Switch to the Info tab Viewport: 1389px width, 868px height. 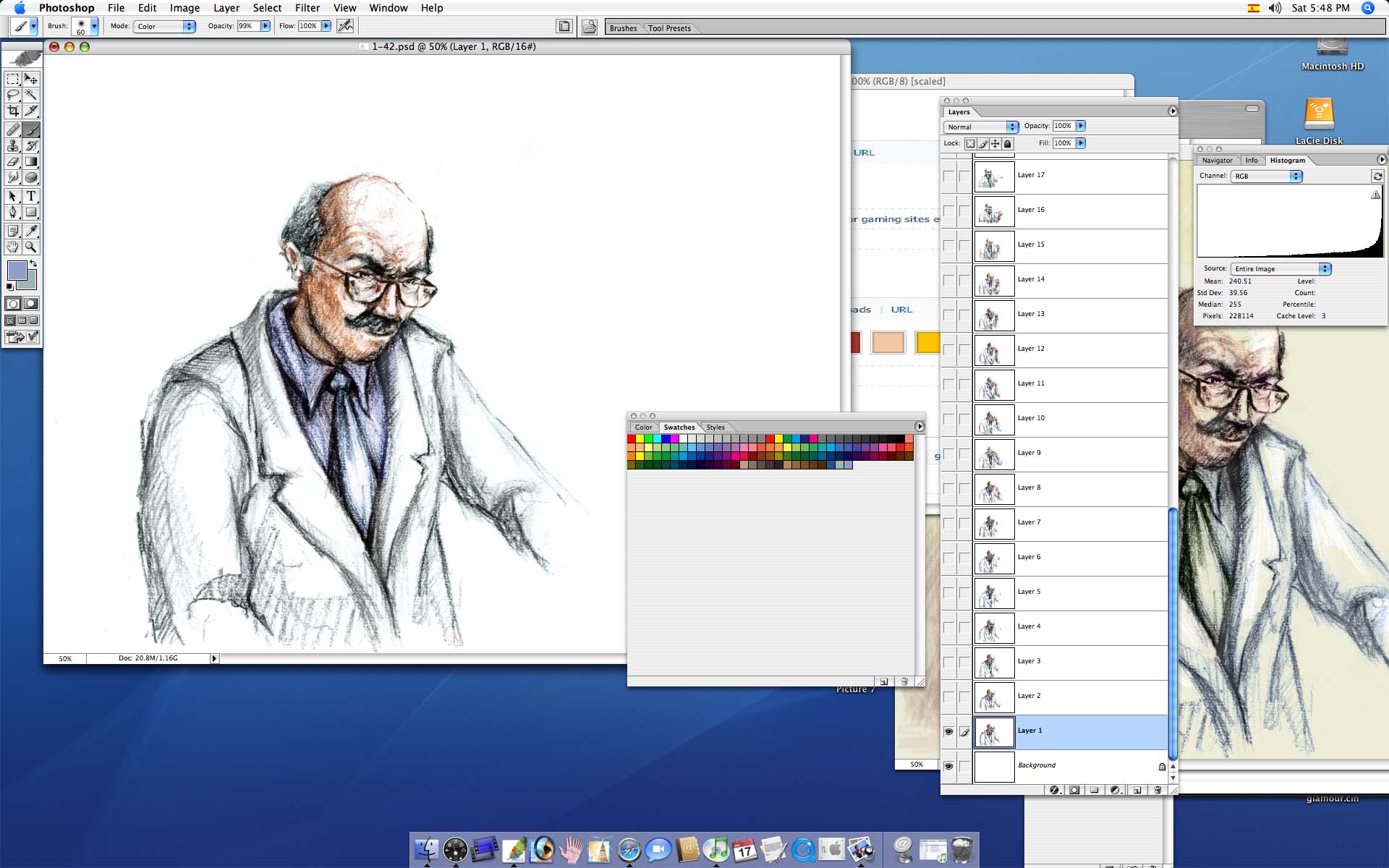tap(1252, 161)
